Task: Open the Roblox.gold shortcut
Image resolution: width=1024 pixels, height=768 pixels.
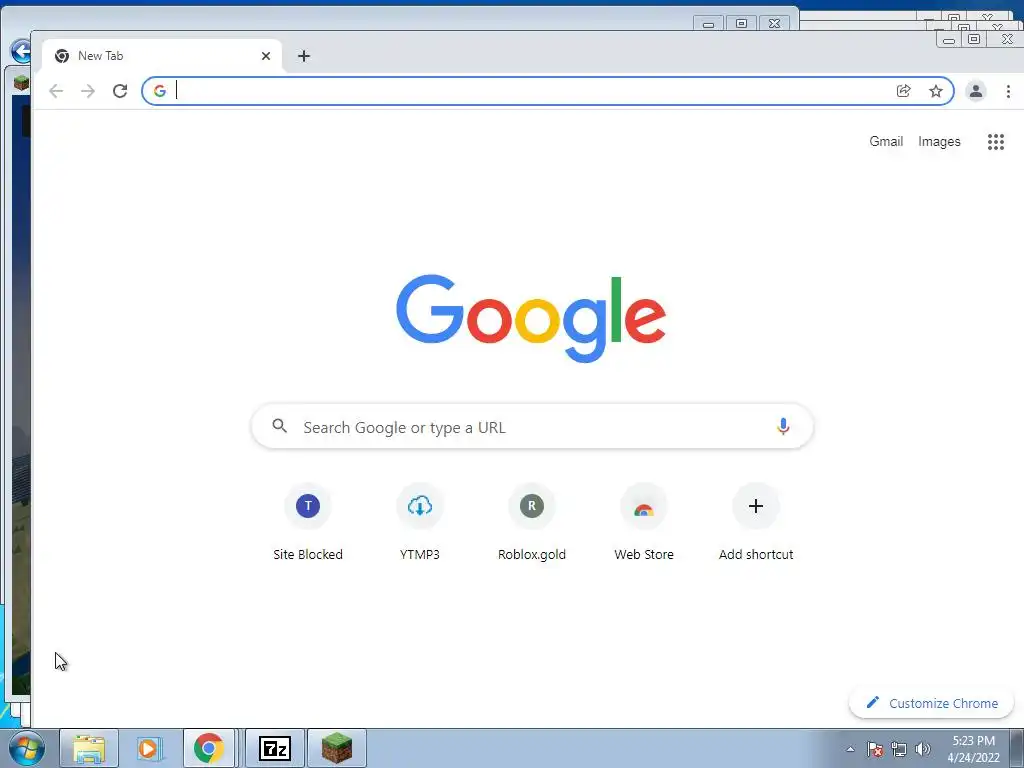Action: pos(532,522)
